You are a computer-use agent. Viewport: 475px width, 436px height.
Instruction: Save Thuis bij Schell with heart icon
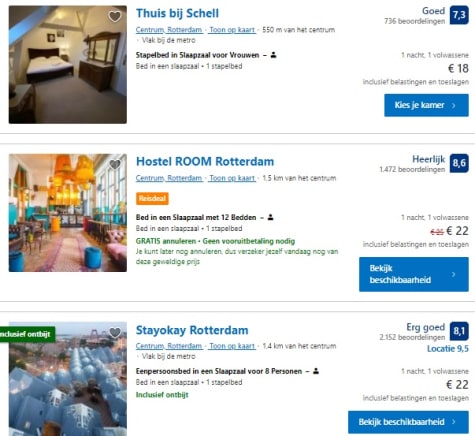pyautogui.click(x=115, y=16)
